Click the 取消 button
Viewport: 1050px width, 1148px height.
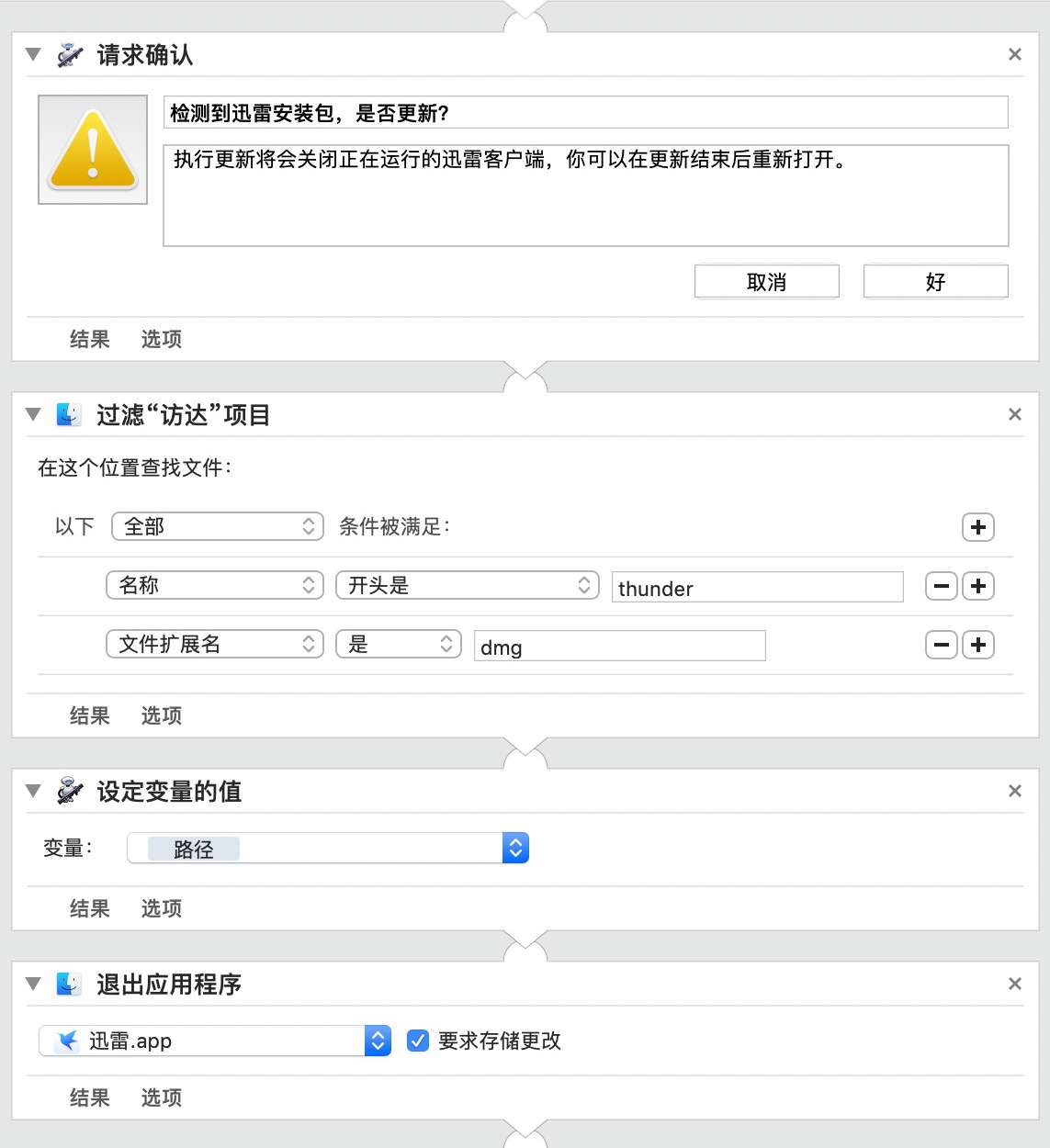(x=766, y=282)
